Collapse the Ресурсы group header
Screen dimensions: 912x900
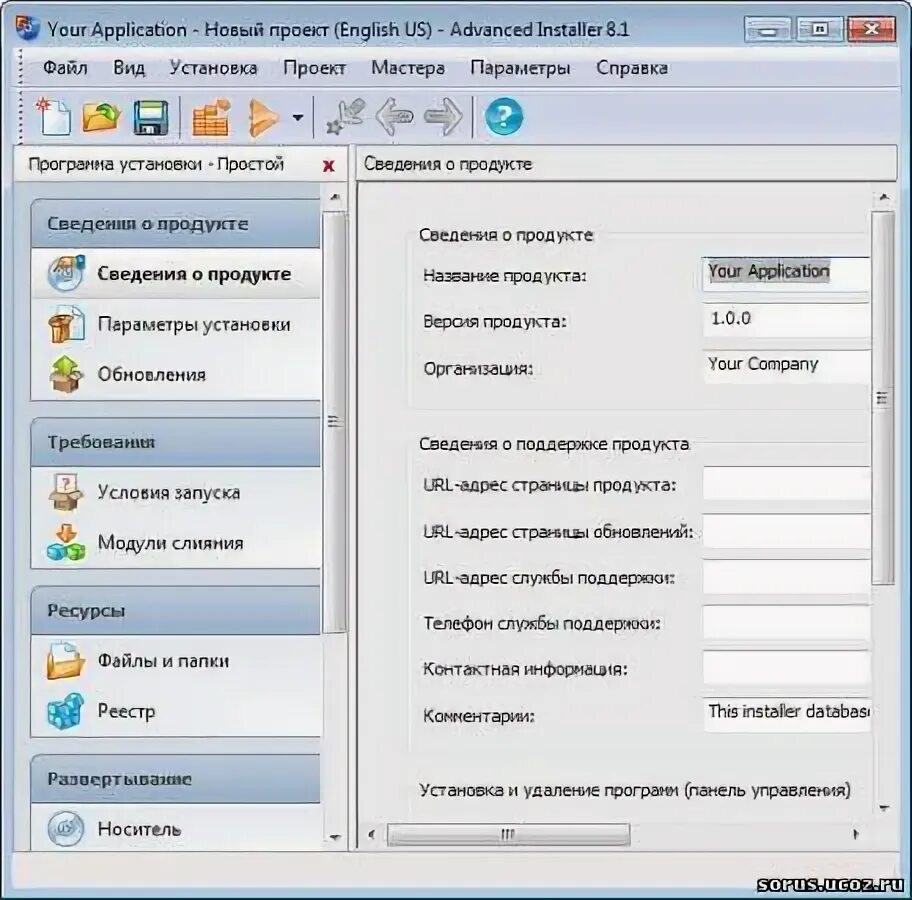coord(175,611)
